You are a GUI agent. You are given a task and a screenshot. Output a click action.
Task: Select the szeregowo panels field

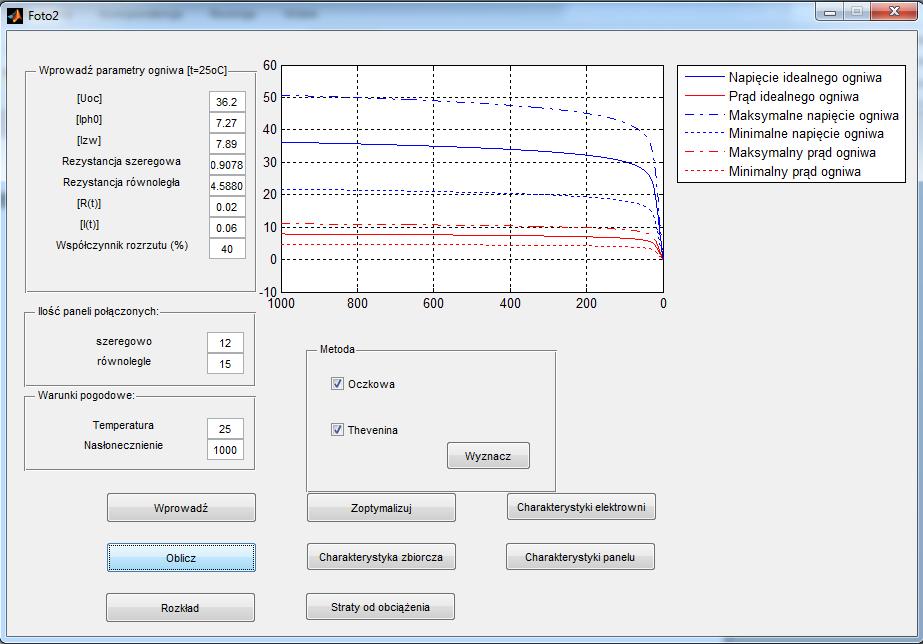[x=225, y=343]
